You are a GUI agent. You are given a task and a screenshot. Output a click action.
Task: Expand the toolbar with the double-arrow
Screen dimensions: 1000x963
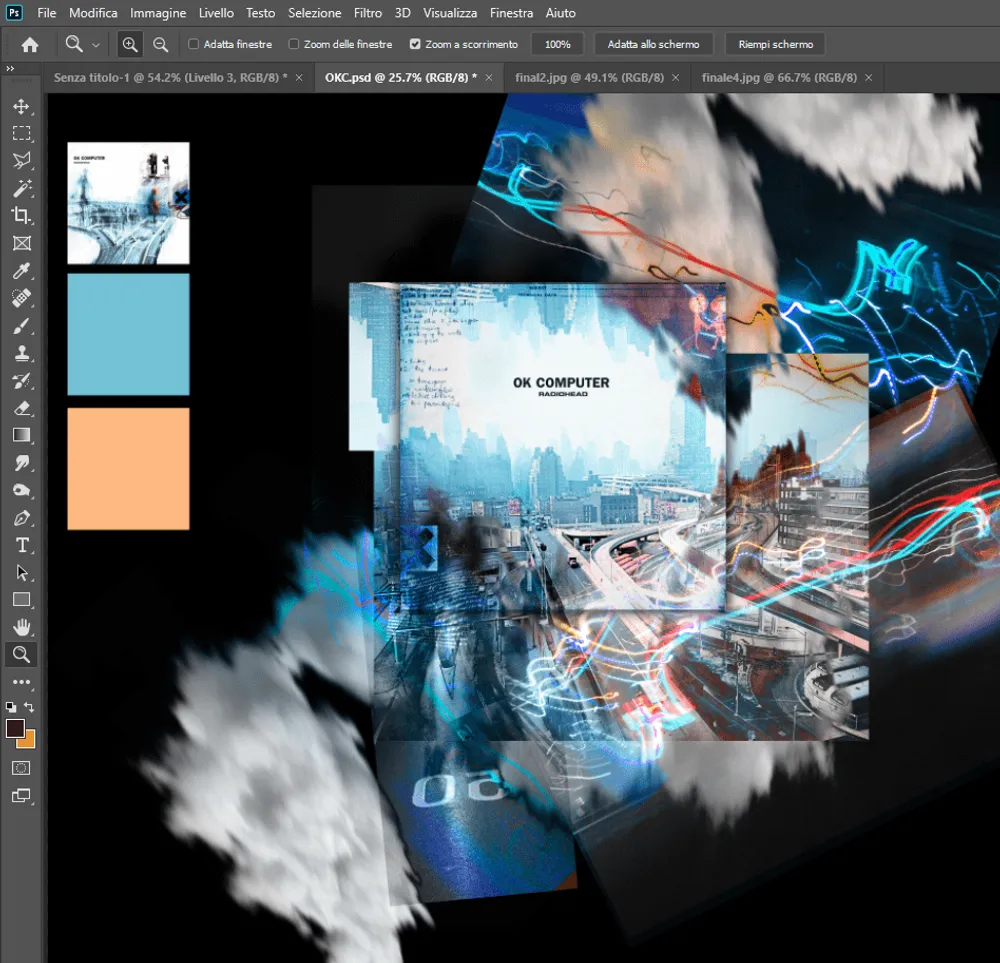(x=10, y=69)
